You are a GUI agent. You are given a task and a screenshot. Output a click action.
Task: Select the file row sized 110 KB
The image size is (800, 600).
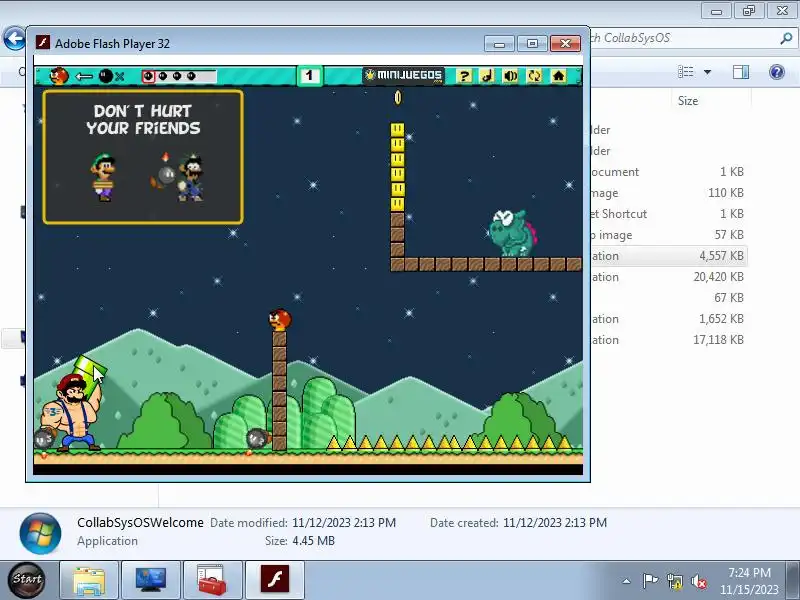click(x=668, y=193)
